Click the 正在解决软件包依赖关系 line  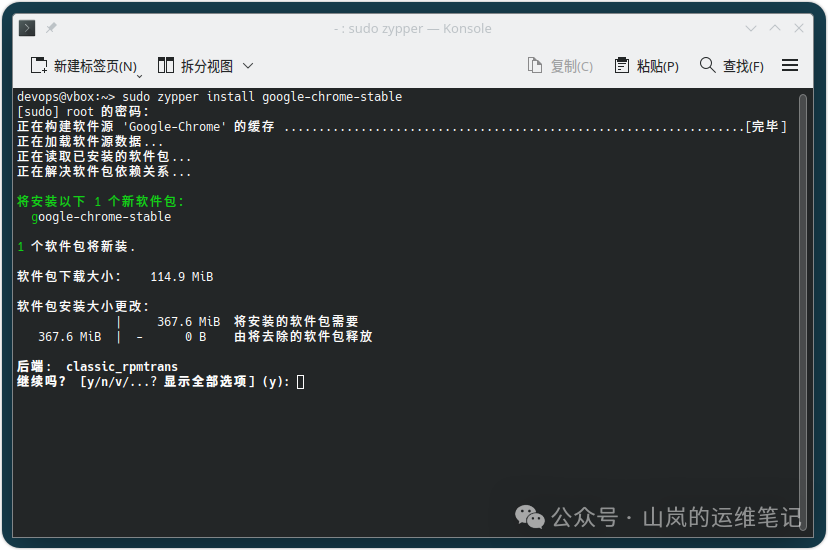(x=104, y=172)
